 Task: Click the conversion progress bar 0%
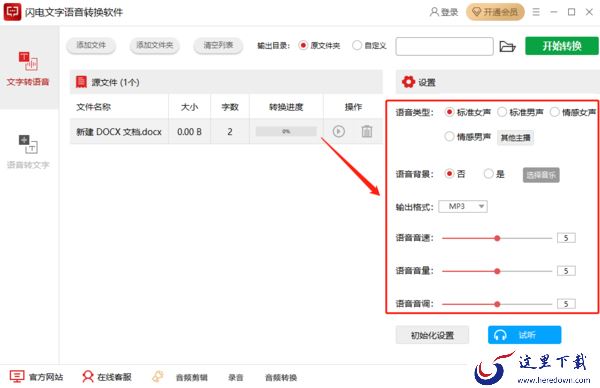286,131
